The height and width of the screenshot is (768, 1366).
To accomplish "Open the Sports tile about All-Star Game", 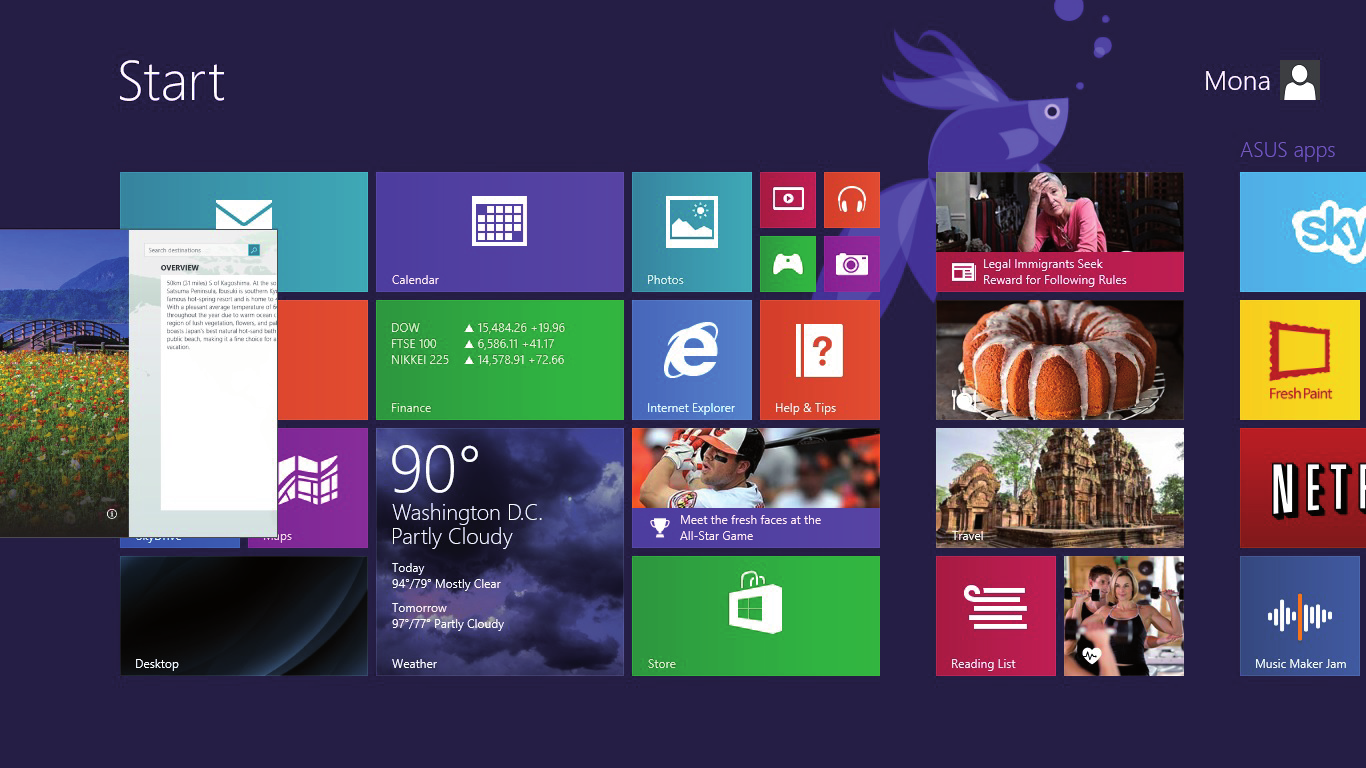I will click(756, 488).
